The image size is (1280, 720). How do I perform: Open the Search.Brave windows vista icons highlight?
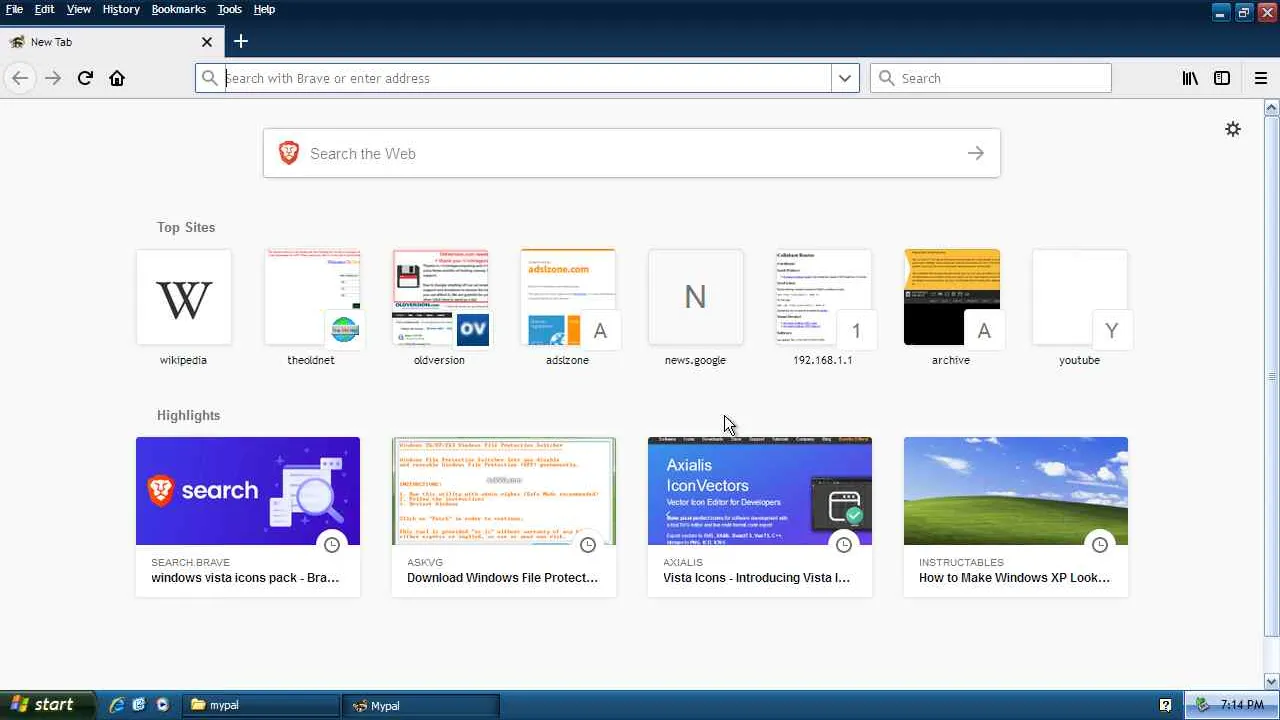248,517
